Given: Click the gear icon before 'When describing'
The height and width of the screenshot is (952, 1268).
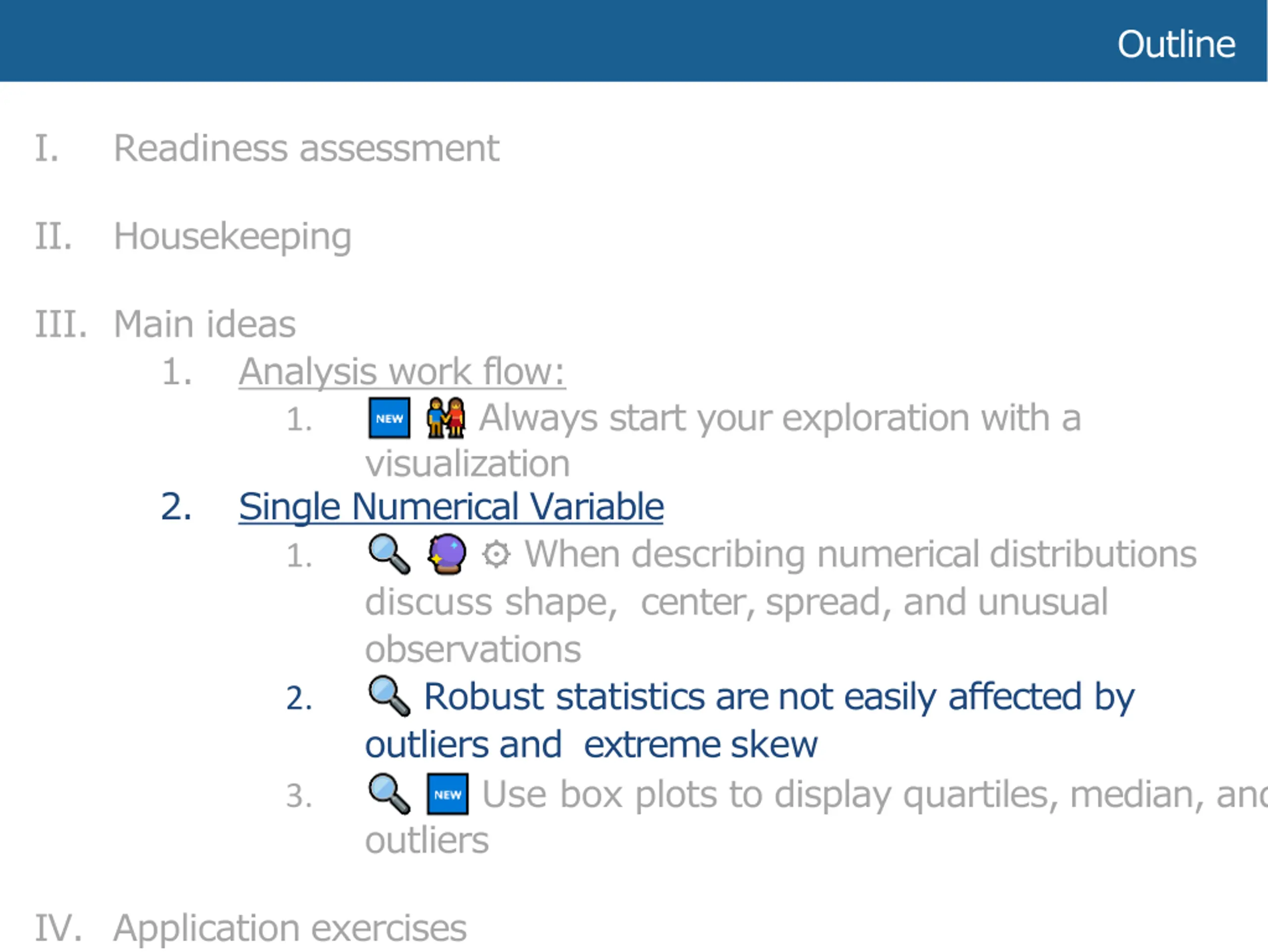Looking at the screenshot, I should tap(496, 555).
